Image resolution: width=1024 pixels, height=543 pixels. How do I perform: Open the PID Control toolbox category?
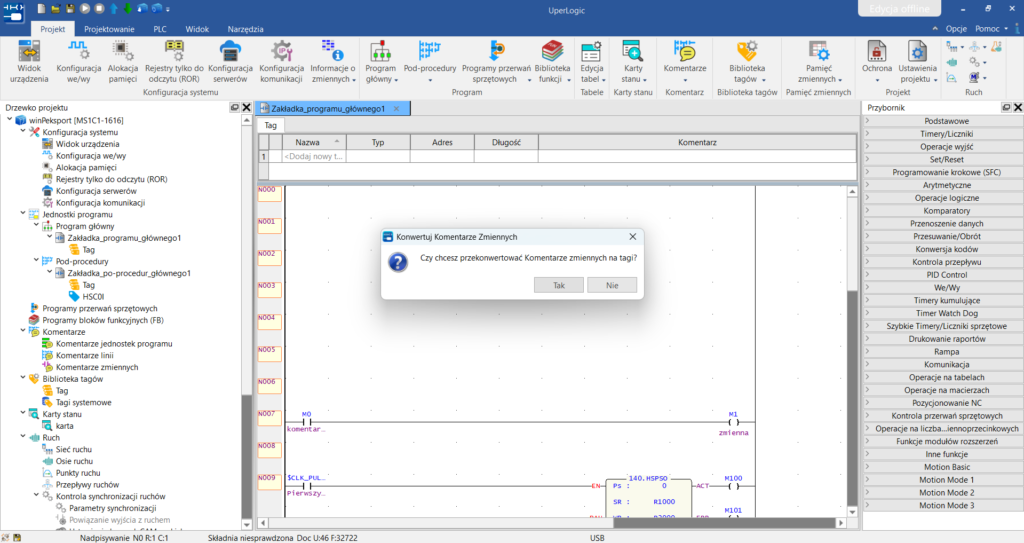(942, 274)
